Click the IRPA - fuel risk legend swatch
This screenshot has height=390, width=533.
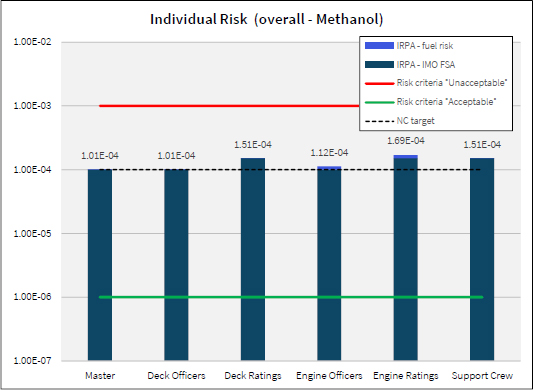tap(379, 46)
